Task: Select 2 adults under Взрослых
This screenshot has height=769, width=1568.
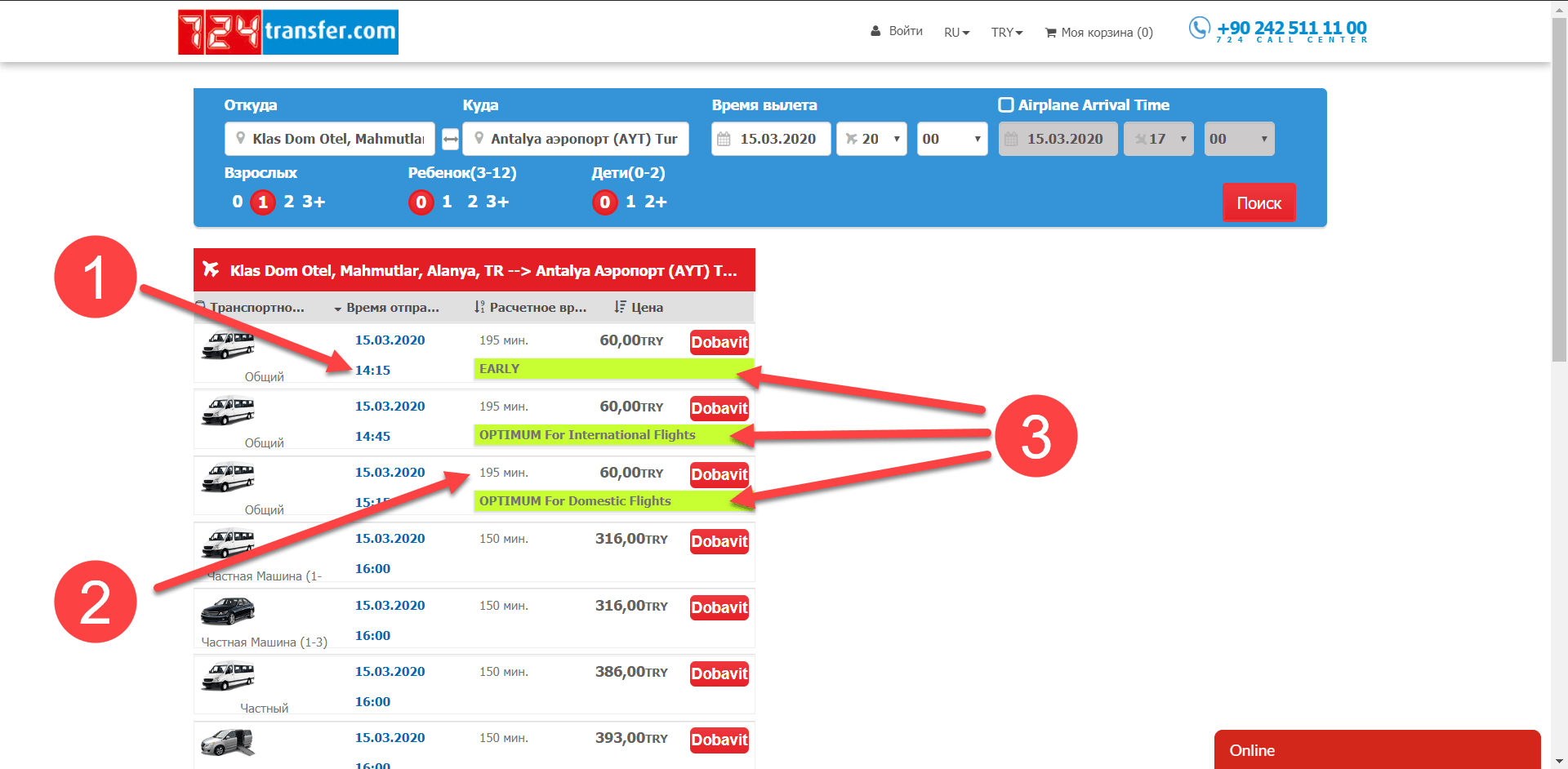Action: click(288, 202)
